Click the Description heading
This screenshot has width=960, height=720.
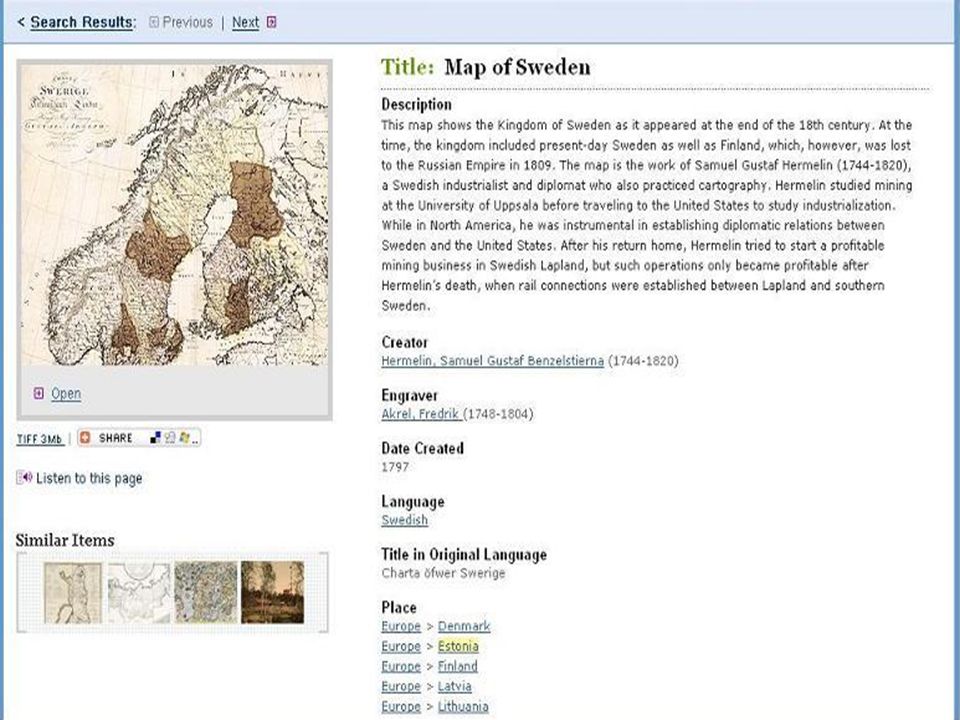tap(416, 105)
